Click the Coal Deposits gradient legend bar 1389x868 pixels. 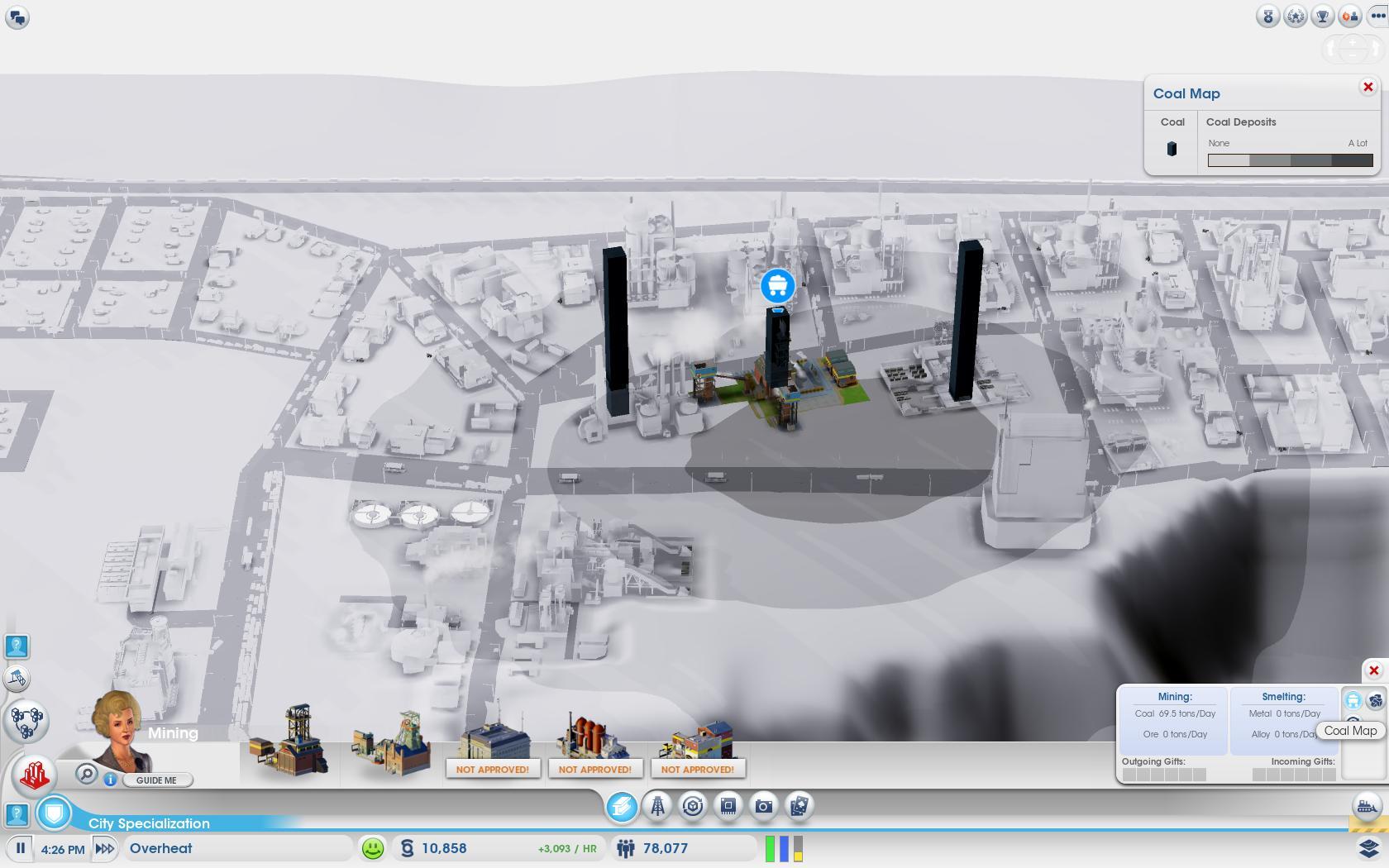click(x=1290, y=160)
